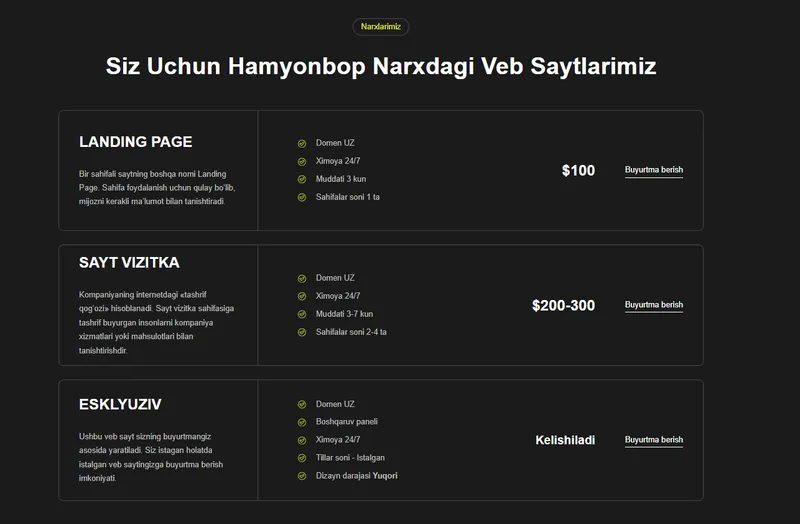The width and height of the screenshot is (800, 524).
Task: Click the Tillar soni - Istalgan text
Action: click(350, 458)
